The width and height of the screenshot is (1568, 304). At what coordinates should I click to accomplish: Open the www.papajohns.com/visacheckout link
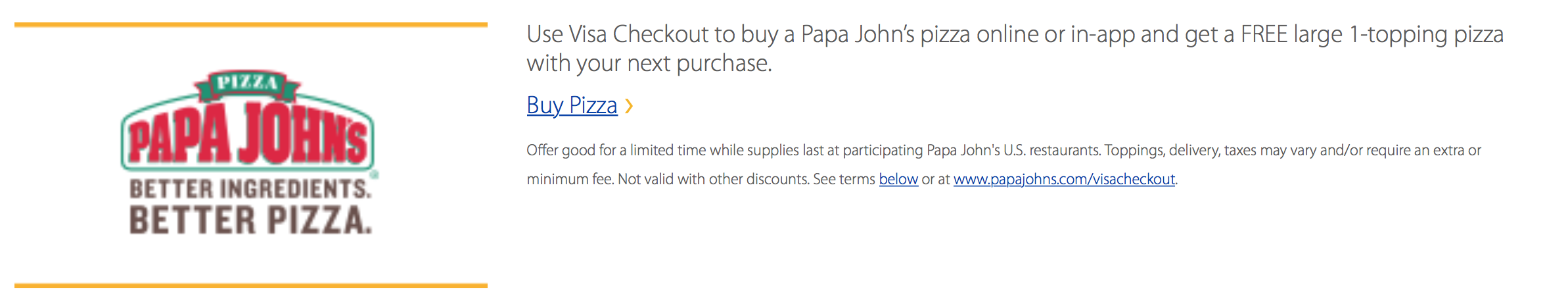click(1064, 179)
